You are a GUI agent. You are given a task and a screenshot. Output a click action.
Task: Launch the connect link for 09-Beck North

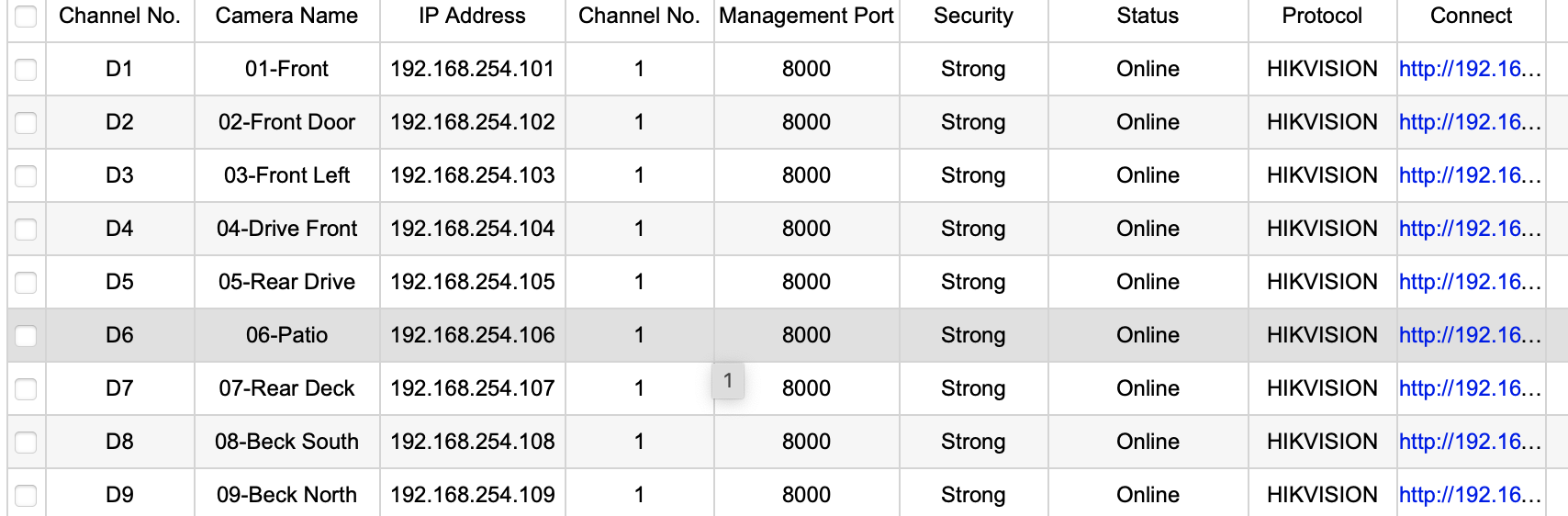click(1469, 495)
